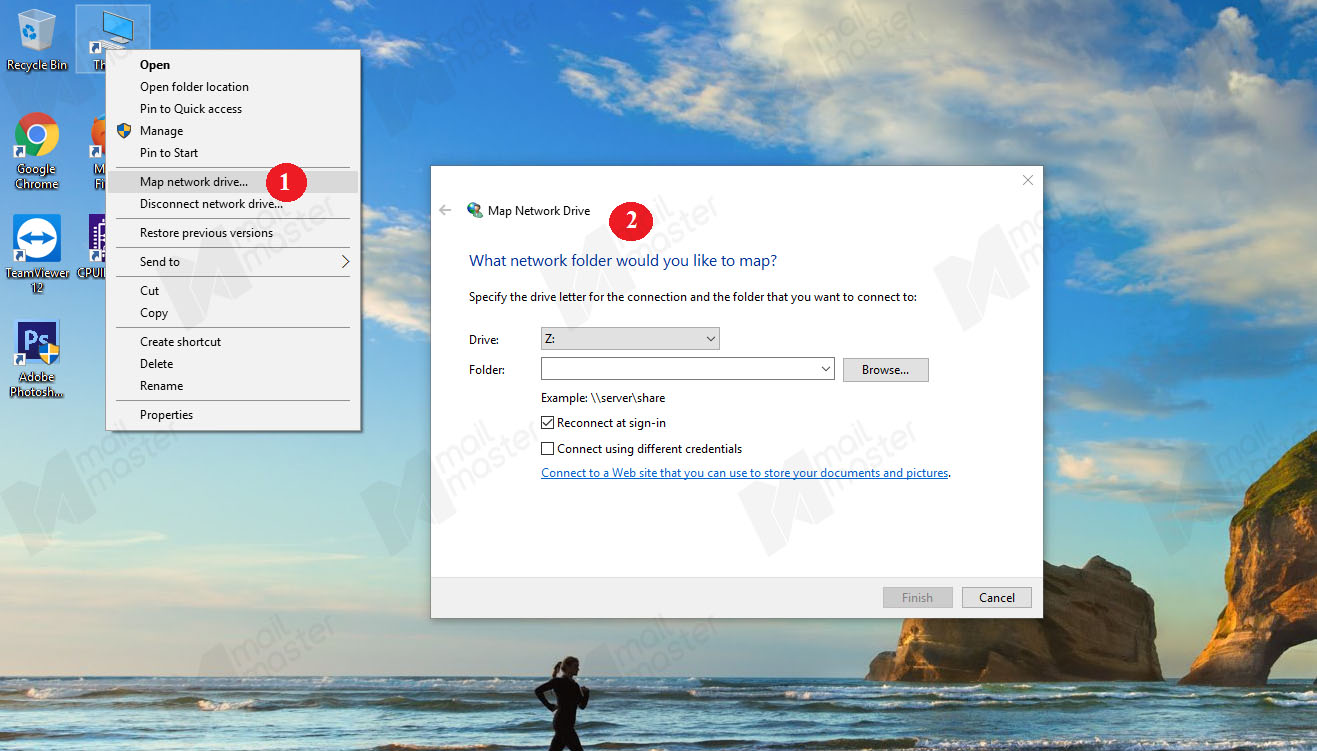Select Delete in the context menu
Viewport: 1317px width, 751px height.
tap(233, 364)
